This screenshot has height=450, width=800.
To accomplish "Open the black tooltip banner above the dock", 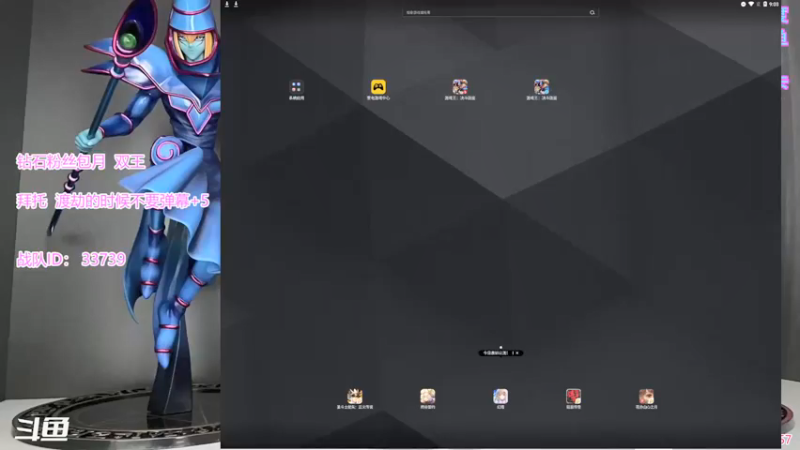I will click(x=501, y=353).
